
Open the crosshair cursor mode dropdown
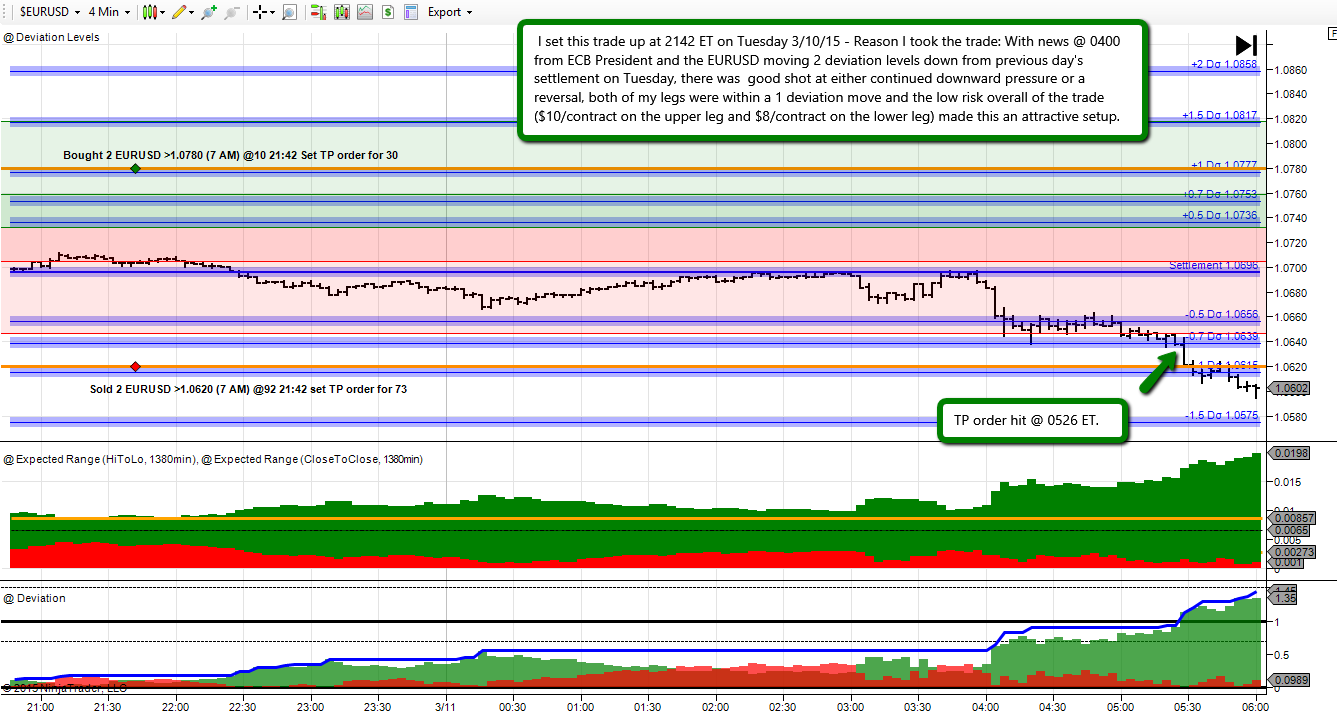[264, 12]
